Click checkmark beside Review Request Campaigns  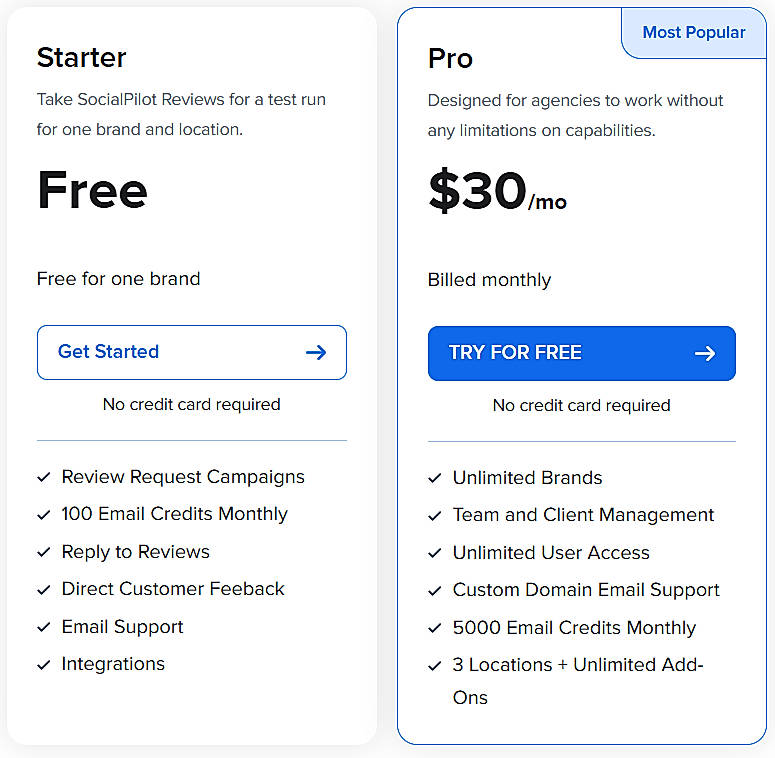(44, 478)
